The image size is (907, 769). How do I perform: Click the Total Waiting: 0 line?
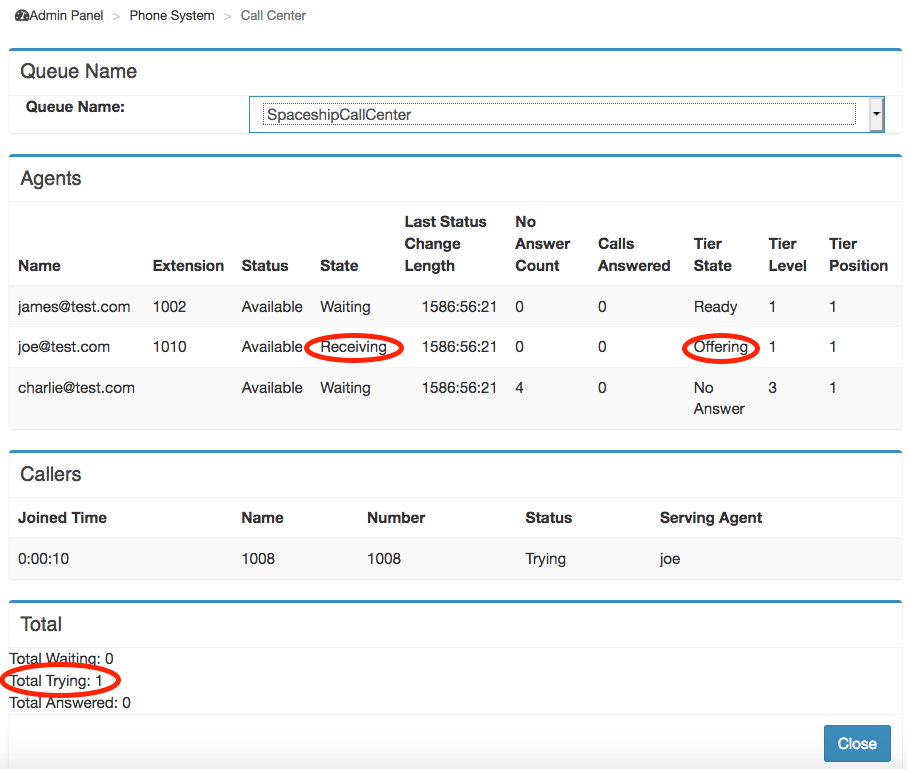pos(61,658)
